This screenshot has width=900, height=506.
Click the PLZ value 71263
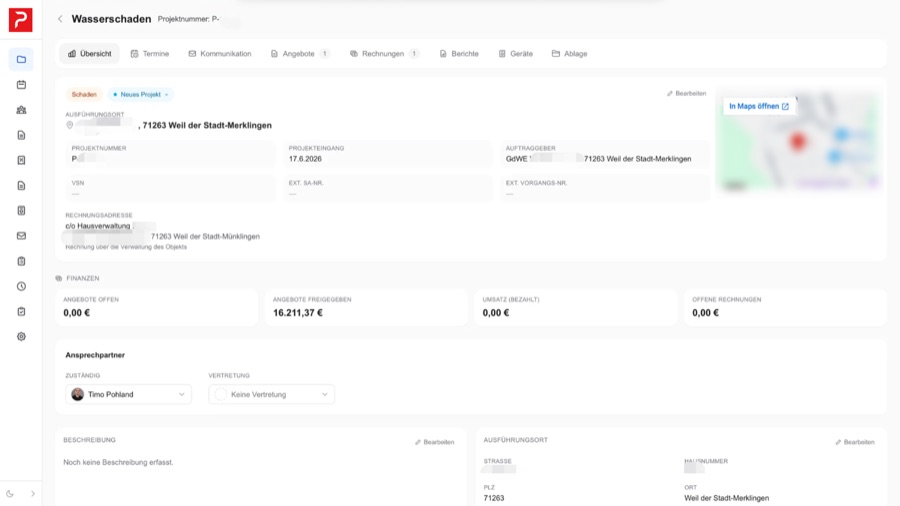(x=494, y=498)
